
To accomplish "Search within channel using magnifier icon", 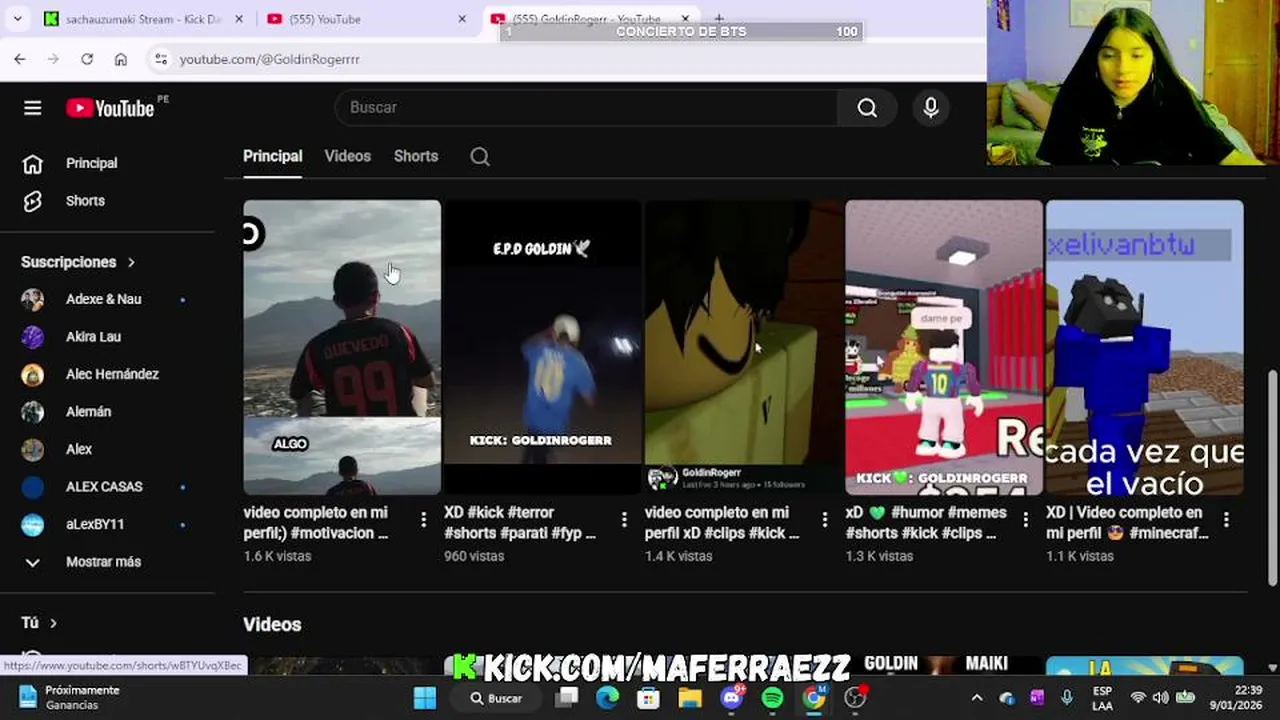I will pos(480,156).
